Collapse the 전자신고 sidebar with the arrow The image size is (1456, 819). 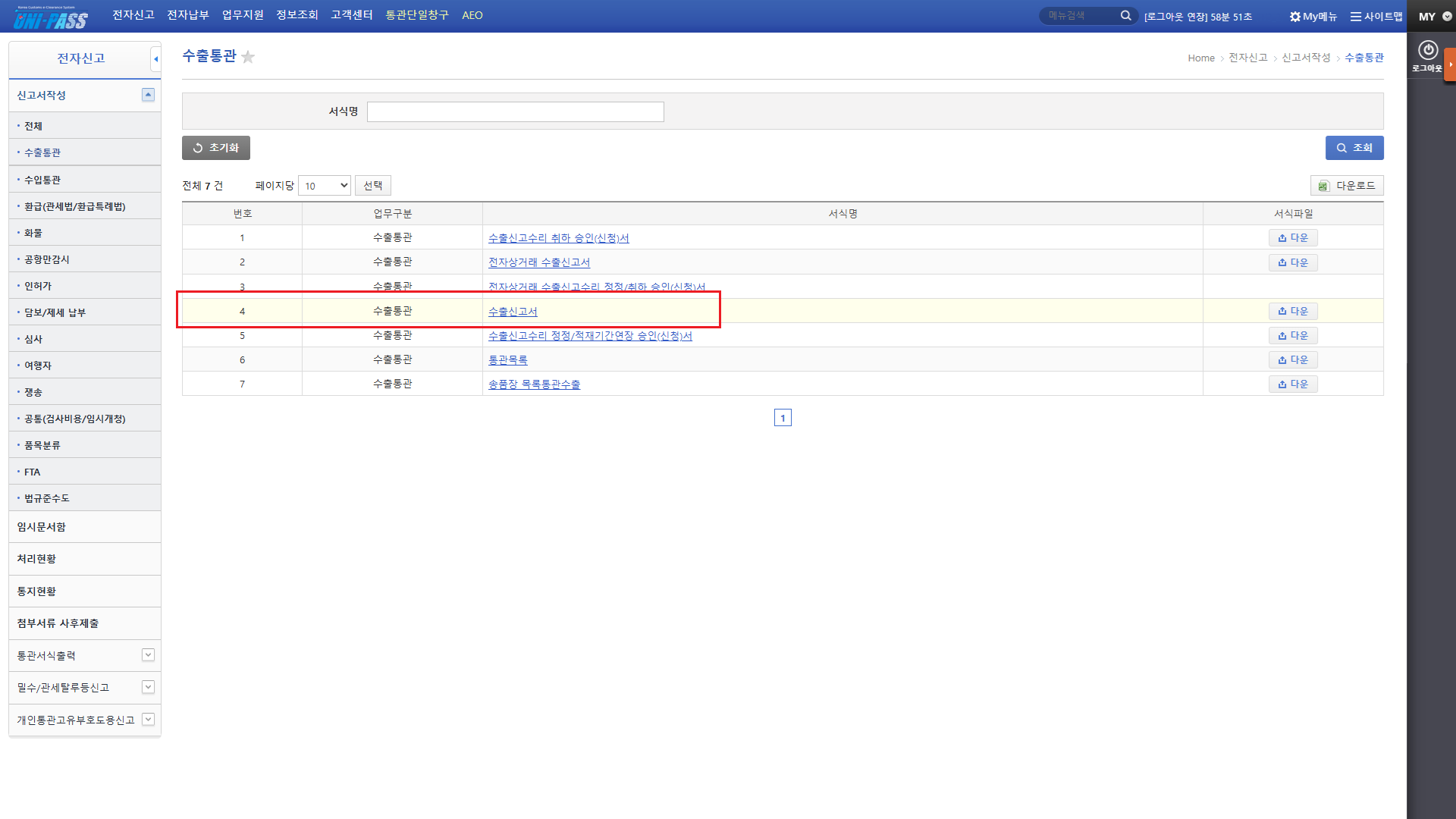point(155,58)
